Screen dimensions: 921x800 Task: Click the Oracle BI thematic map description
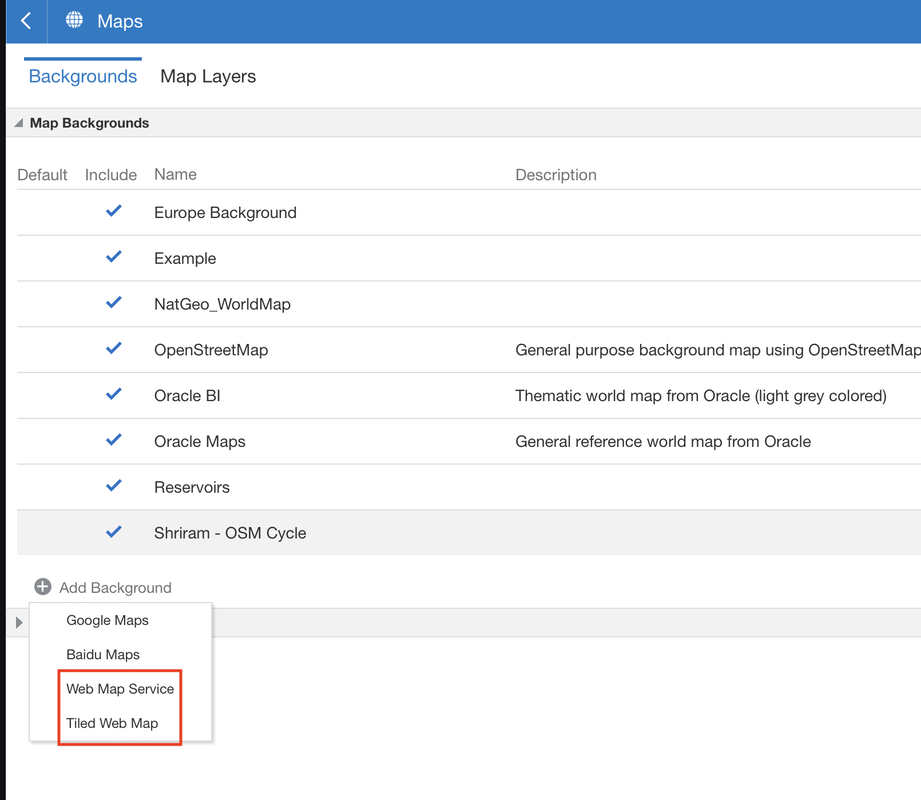tap(701, 396)
